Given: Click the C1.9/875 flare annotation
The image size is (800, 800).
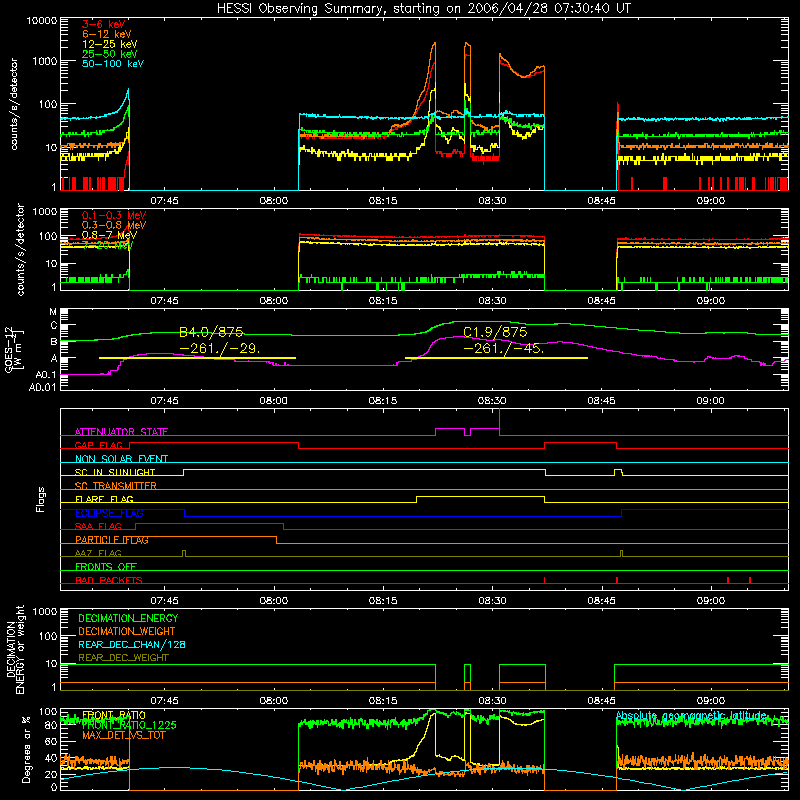Looking at the screenshot, I should click(x=495, y=333).
